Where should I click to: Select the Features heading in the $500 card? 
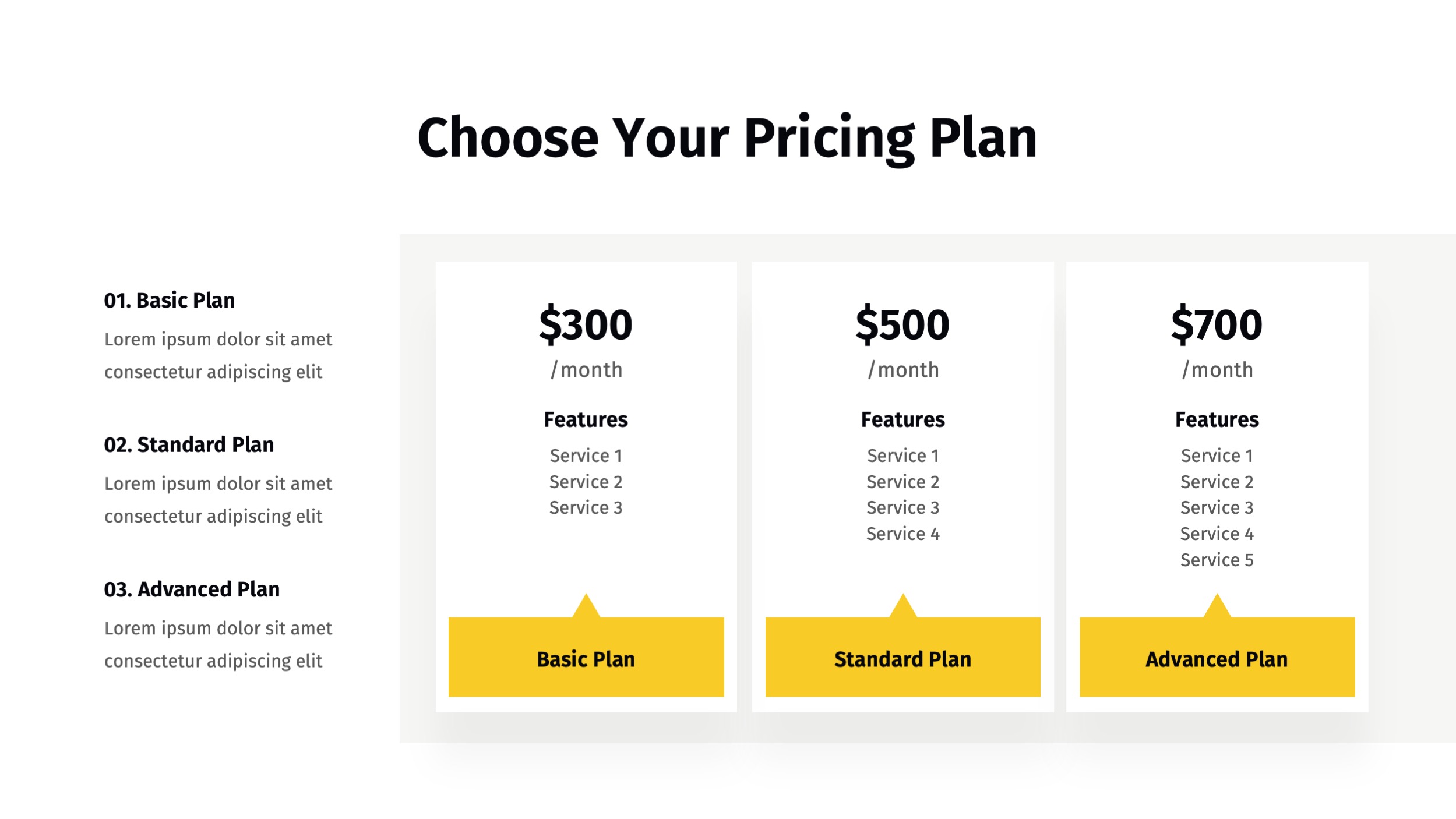[902, 419]
